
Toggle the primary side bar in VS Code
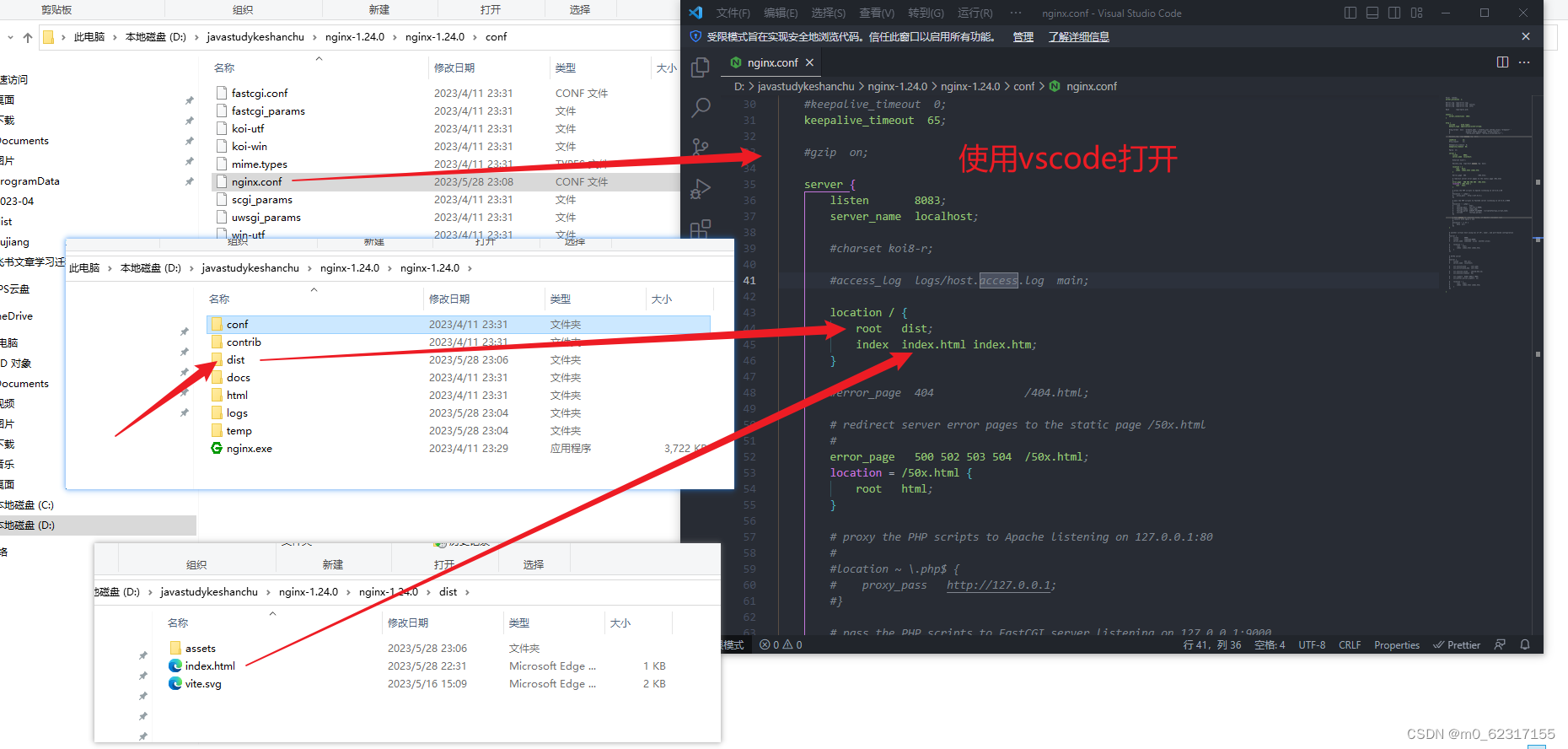click(x=1351, y=13)
